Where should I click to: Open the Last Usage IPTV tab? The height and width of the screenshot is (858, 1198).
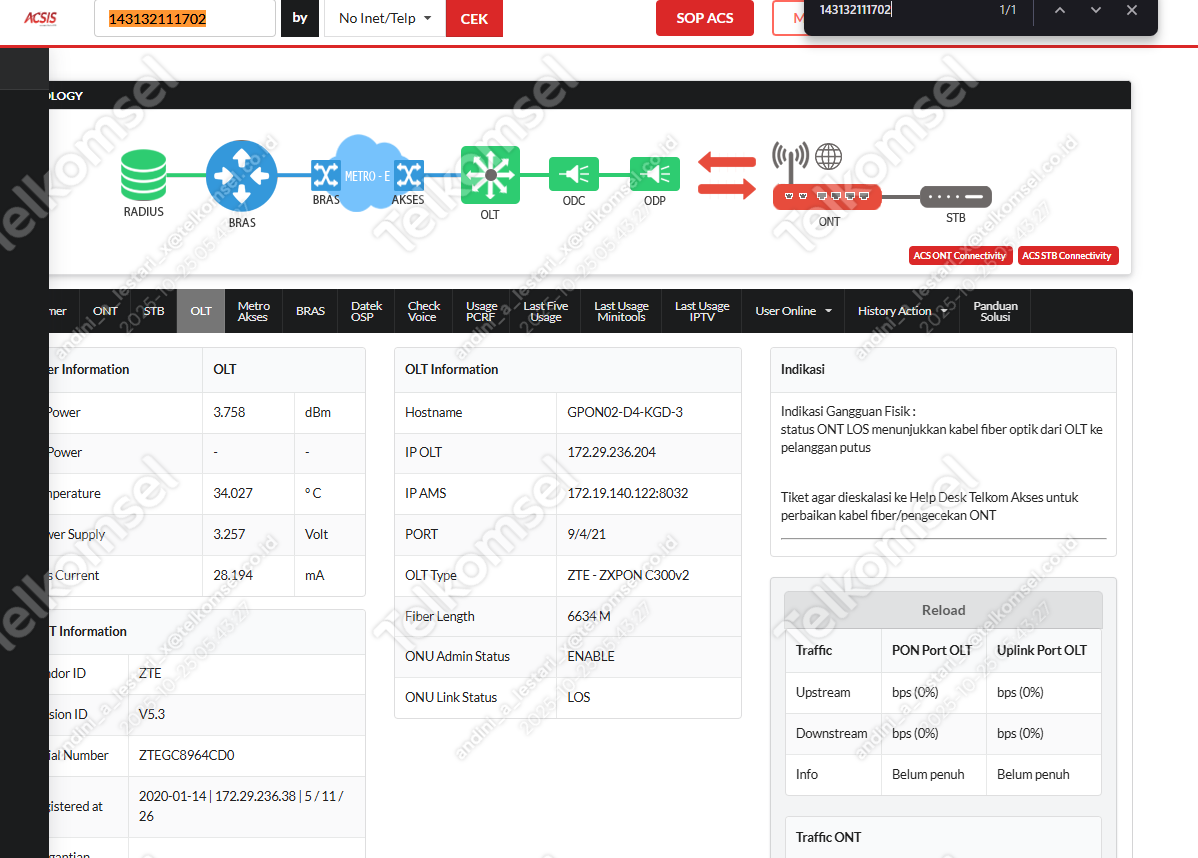pos(701,311)
